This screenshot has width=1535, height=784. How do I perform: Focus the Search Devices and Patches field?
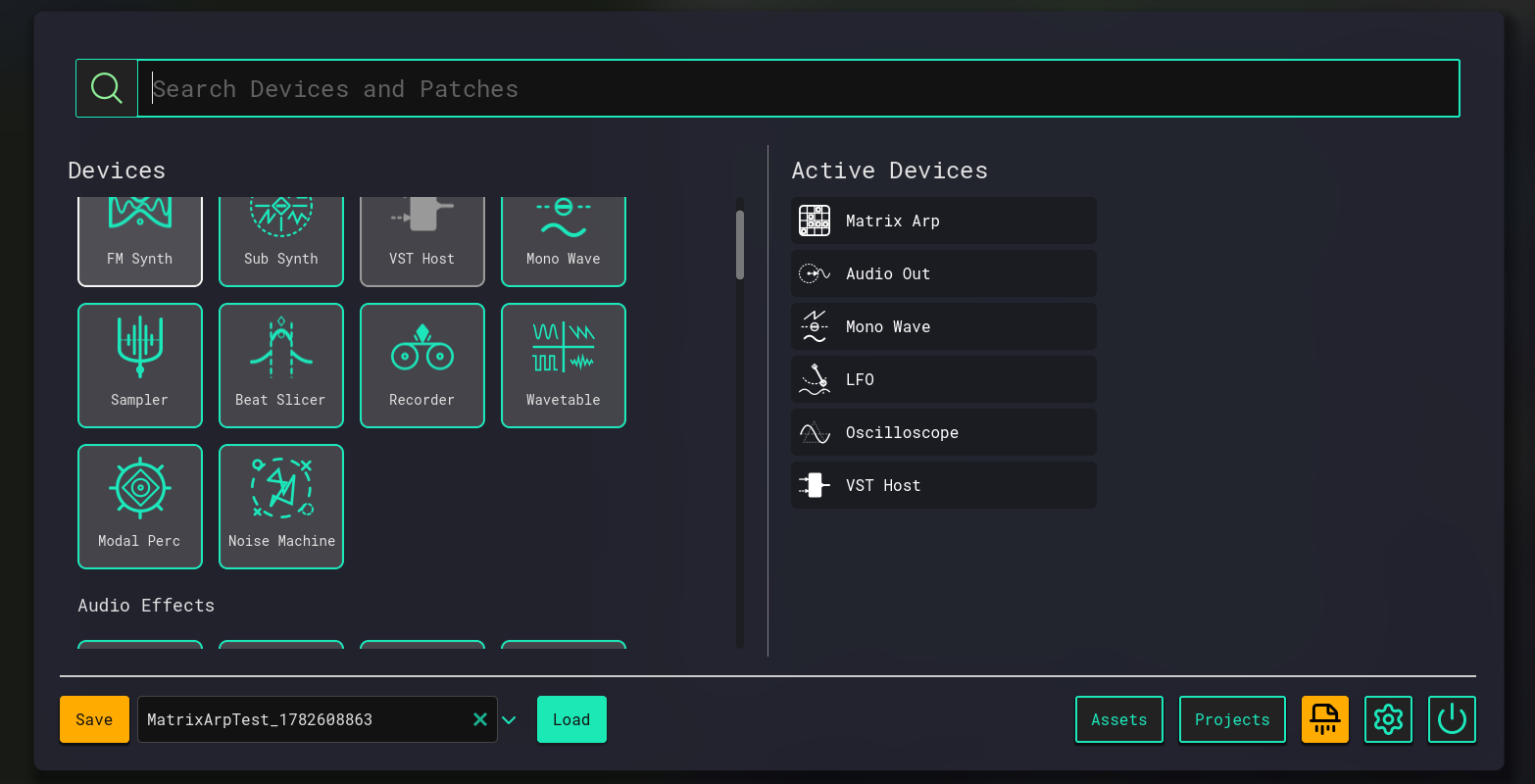pos(798,88)
